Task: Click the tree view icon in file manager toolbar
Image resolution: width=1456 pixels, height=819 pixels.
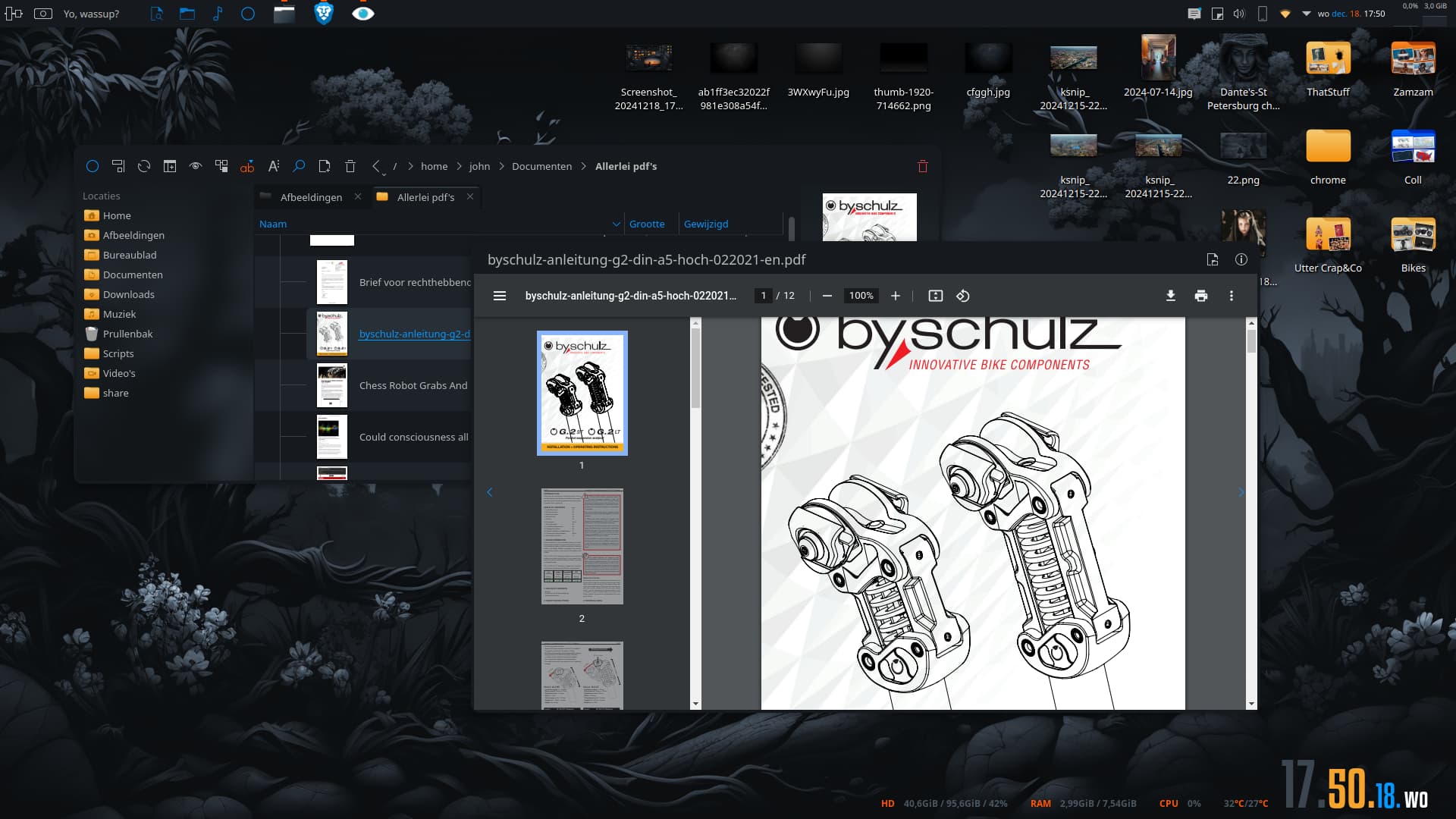Action: [221, 166]
